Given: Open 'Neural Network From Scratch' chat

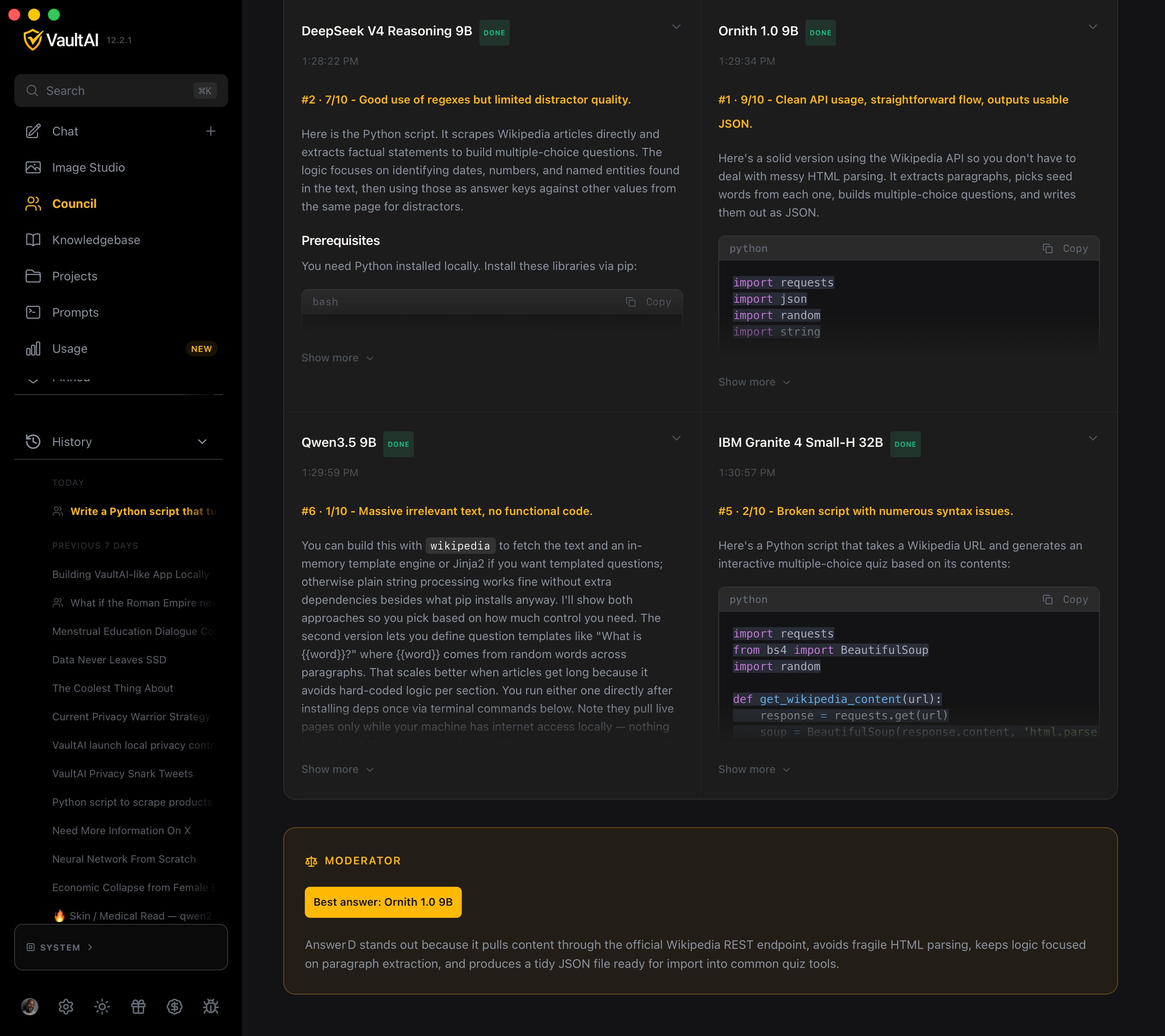Looking at the screenshot, I should 124,859.
